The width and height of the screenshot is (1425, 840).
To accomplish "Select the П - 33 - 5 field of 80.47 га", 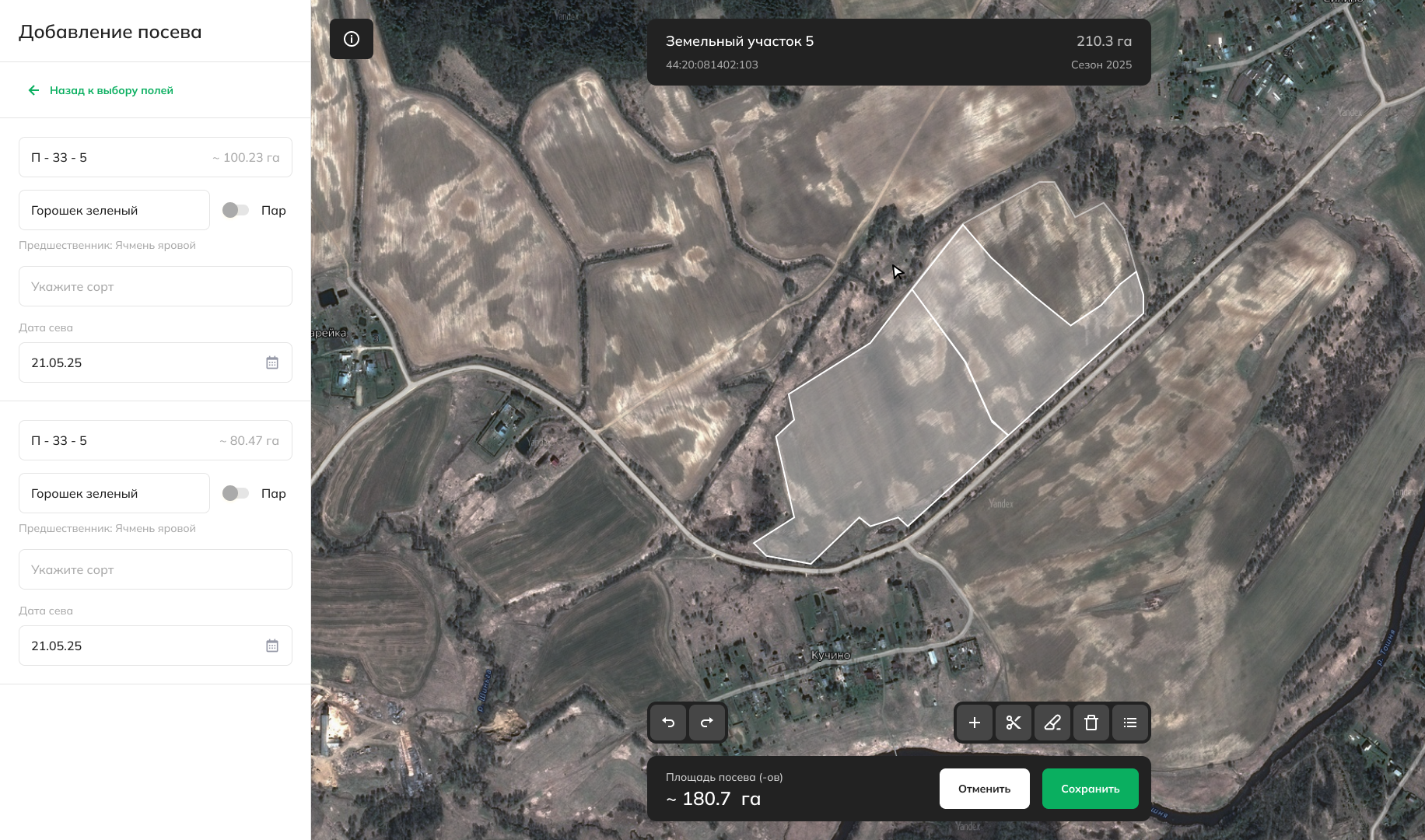I will tap(156, 440).
